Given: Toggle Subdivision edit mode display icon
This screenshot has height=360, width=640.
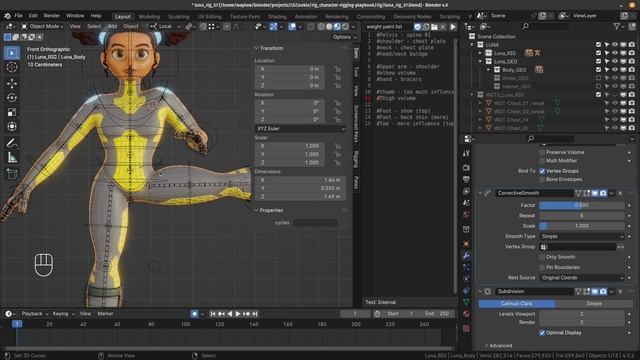Looking at the screenshot, I should point(587,291).
